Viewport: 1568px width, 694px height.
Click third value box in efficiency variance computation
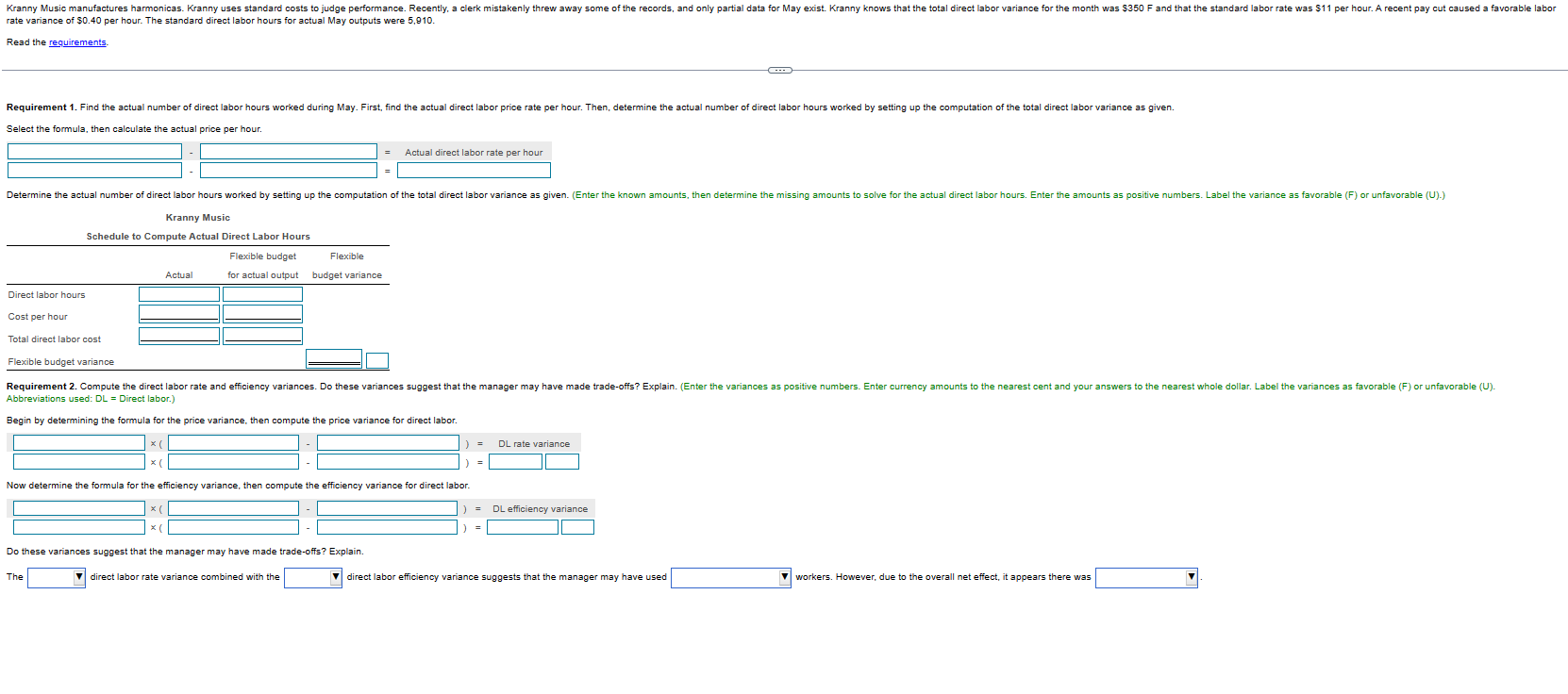pyautogui.click(x=387, y=527)
